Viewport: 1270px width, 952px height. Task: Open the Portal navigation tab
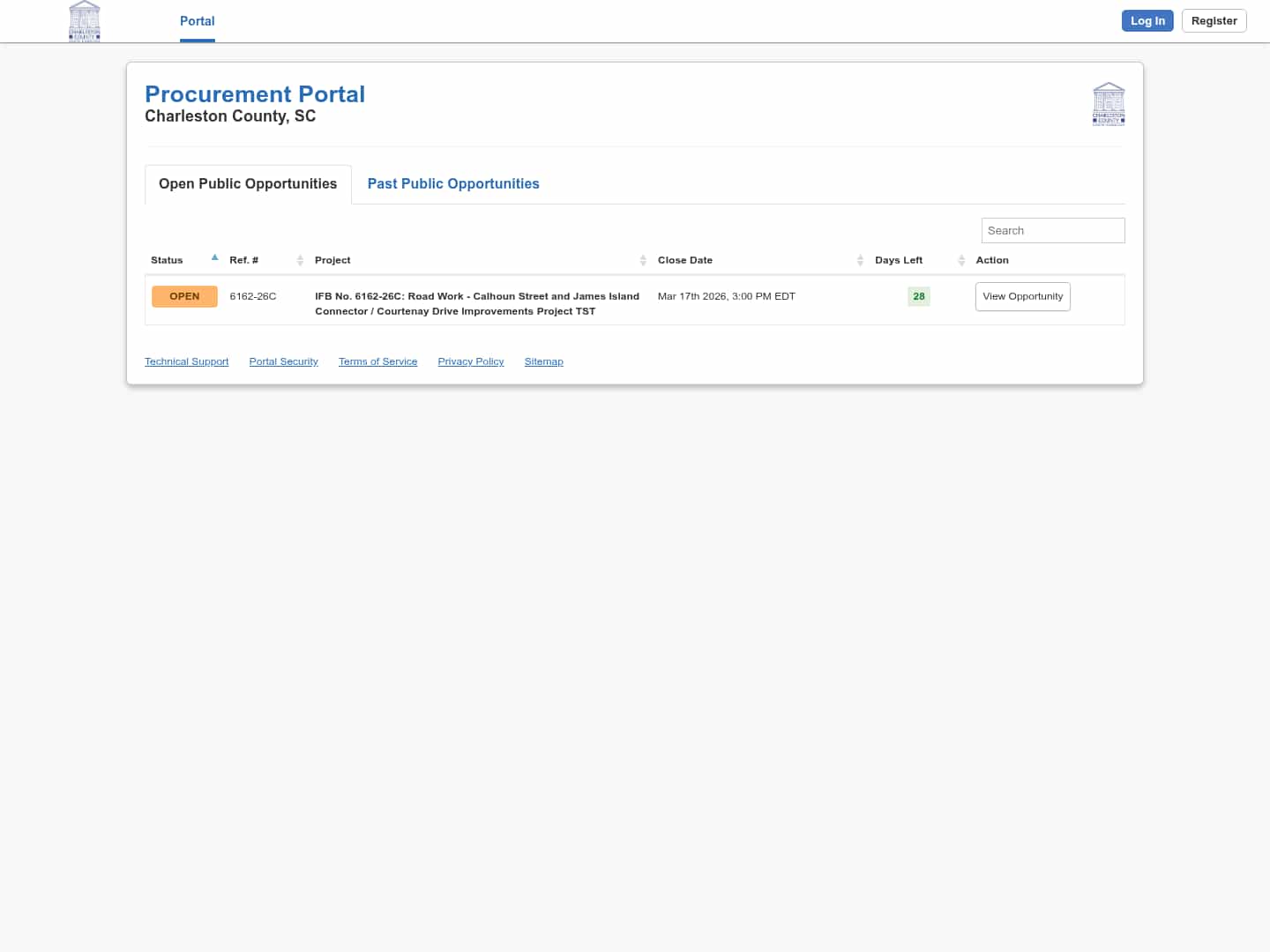tap(197, 21)
